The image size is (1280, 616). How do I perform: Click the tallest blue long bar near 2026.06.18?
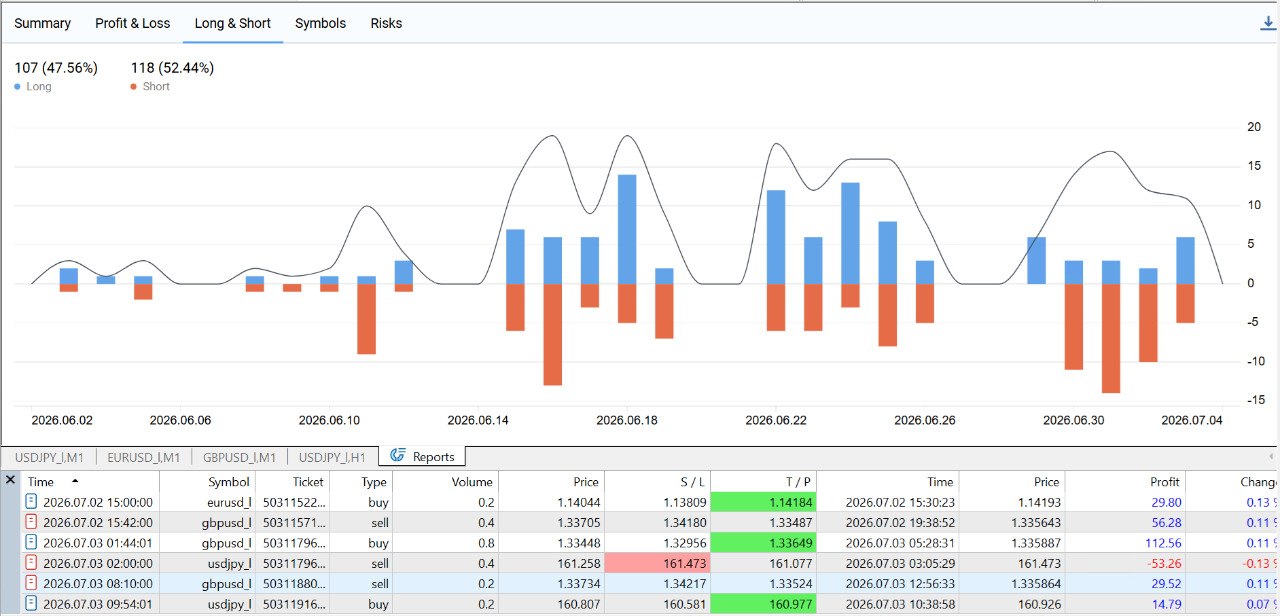pos(627,229)
